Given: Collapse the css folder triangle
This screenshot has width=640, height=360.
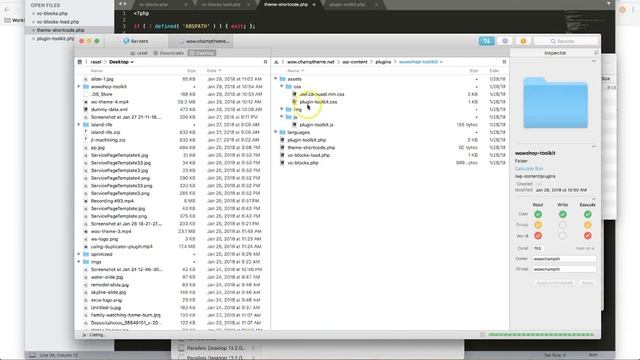Looking at the screenshot, I should tap(282, 86).
